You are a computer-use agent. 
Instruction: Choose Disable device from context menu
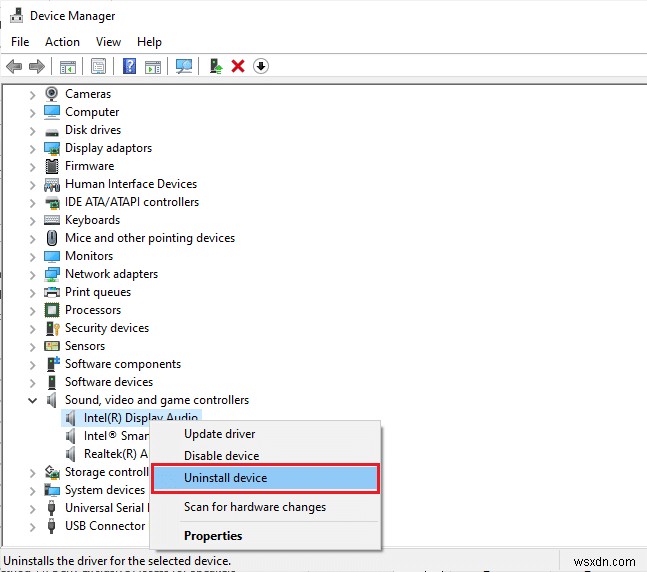click(x=265, y=456)
